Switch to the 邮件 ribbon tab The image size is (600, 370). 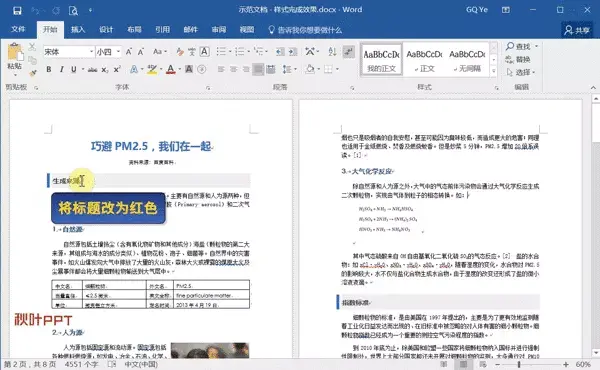191,29
